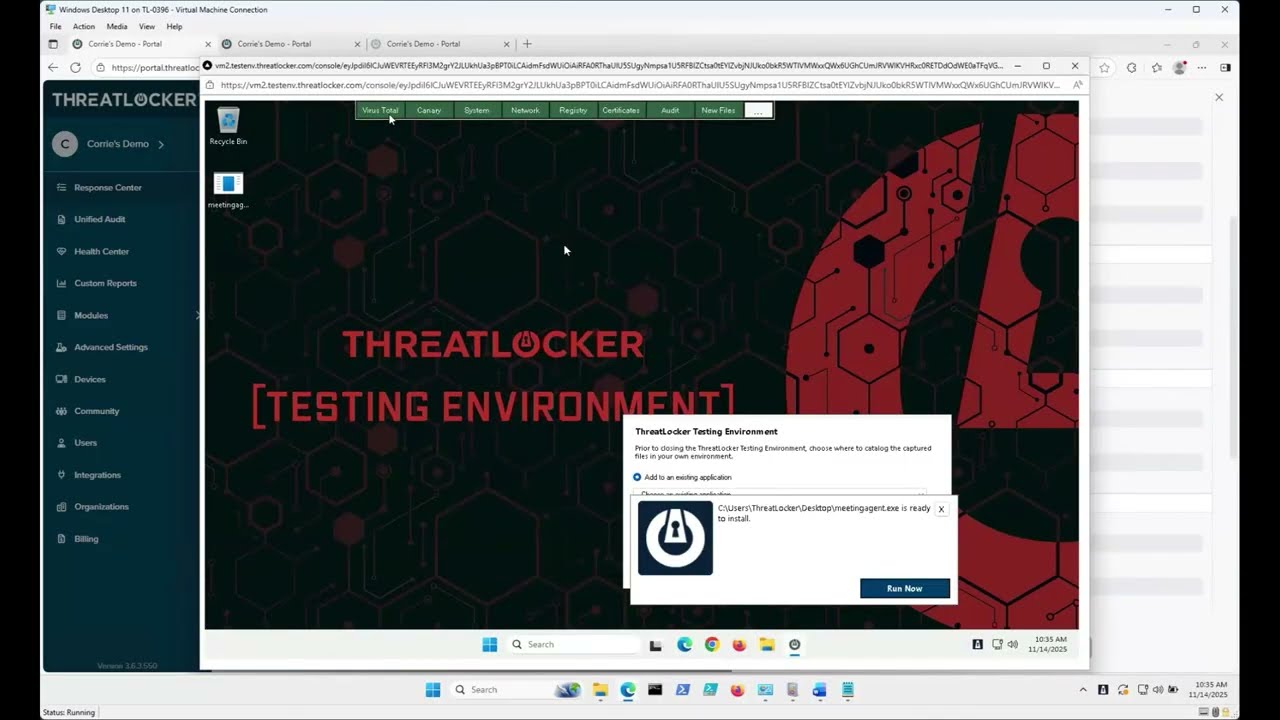The image size is (1280, 720).
Task: Open a new browser tab with plus button
Action: (528, 44)
